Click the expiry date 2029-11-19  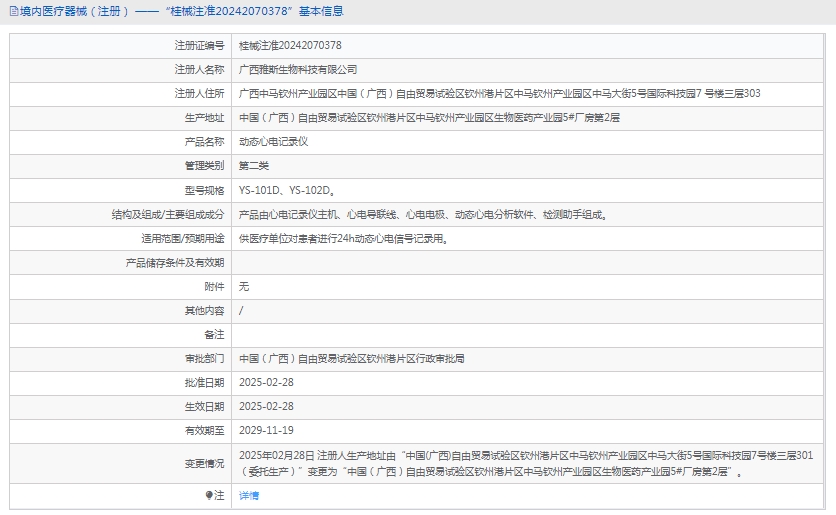[x=266, y=430]
